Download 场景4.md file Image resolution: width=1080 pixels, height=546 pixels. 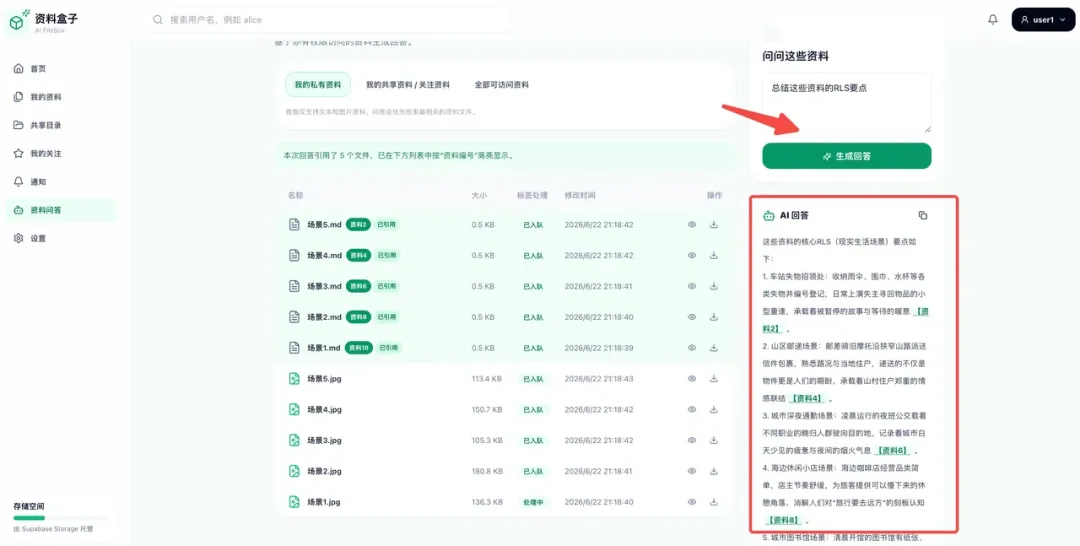point(714,255)
